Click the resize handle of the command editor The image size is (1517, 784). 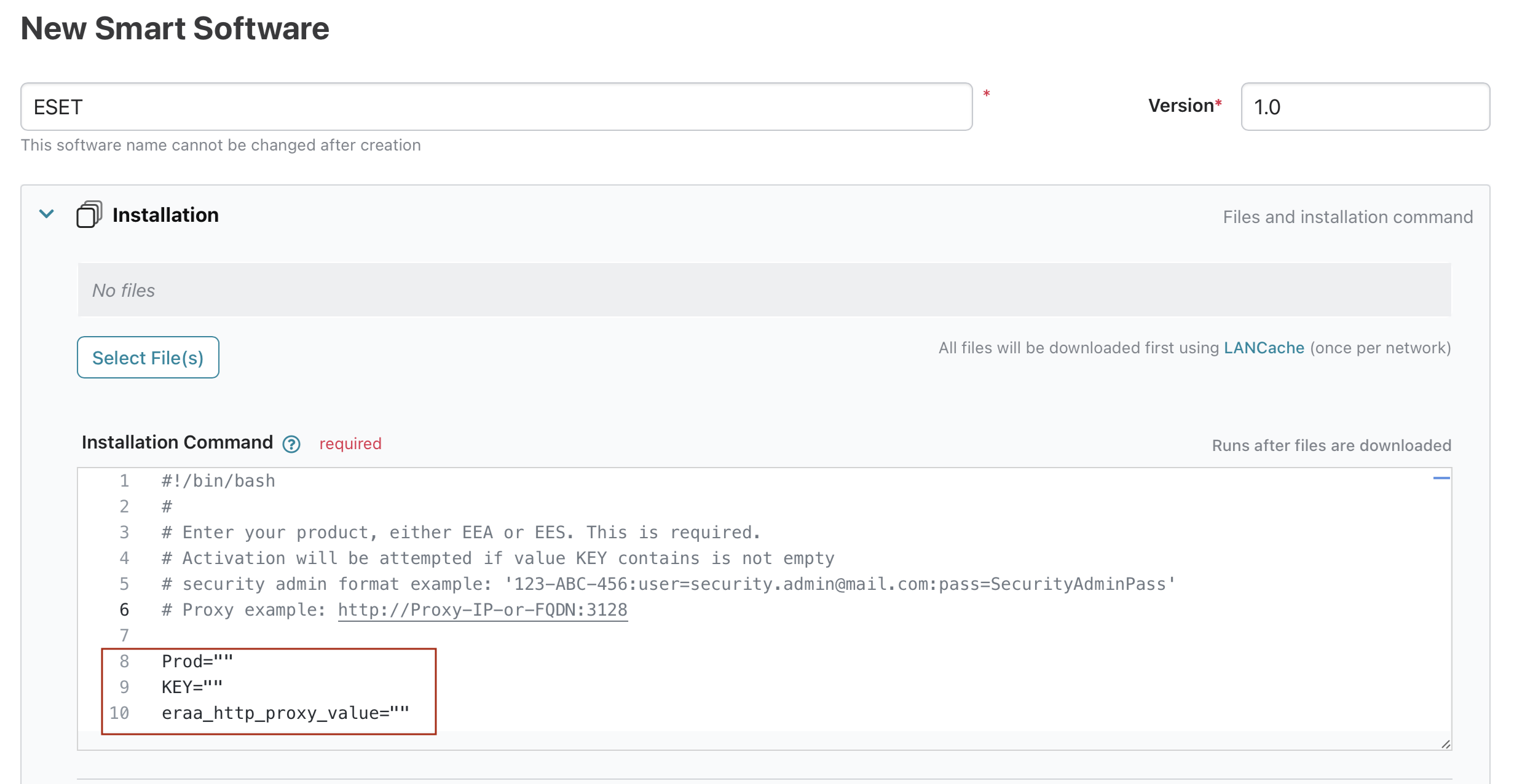coord(1446,743)
